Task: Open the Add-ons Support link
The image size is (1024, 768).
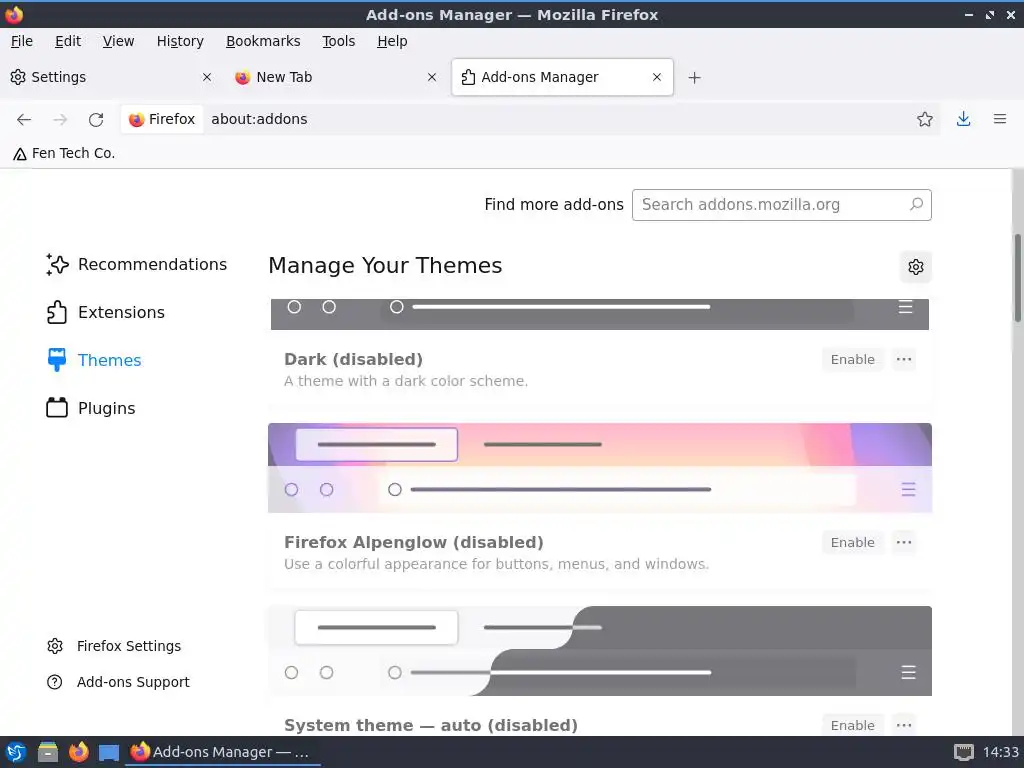Action: (x=118, y=682)
